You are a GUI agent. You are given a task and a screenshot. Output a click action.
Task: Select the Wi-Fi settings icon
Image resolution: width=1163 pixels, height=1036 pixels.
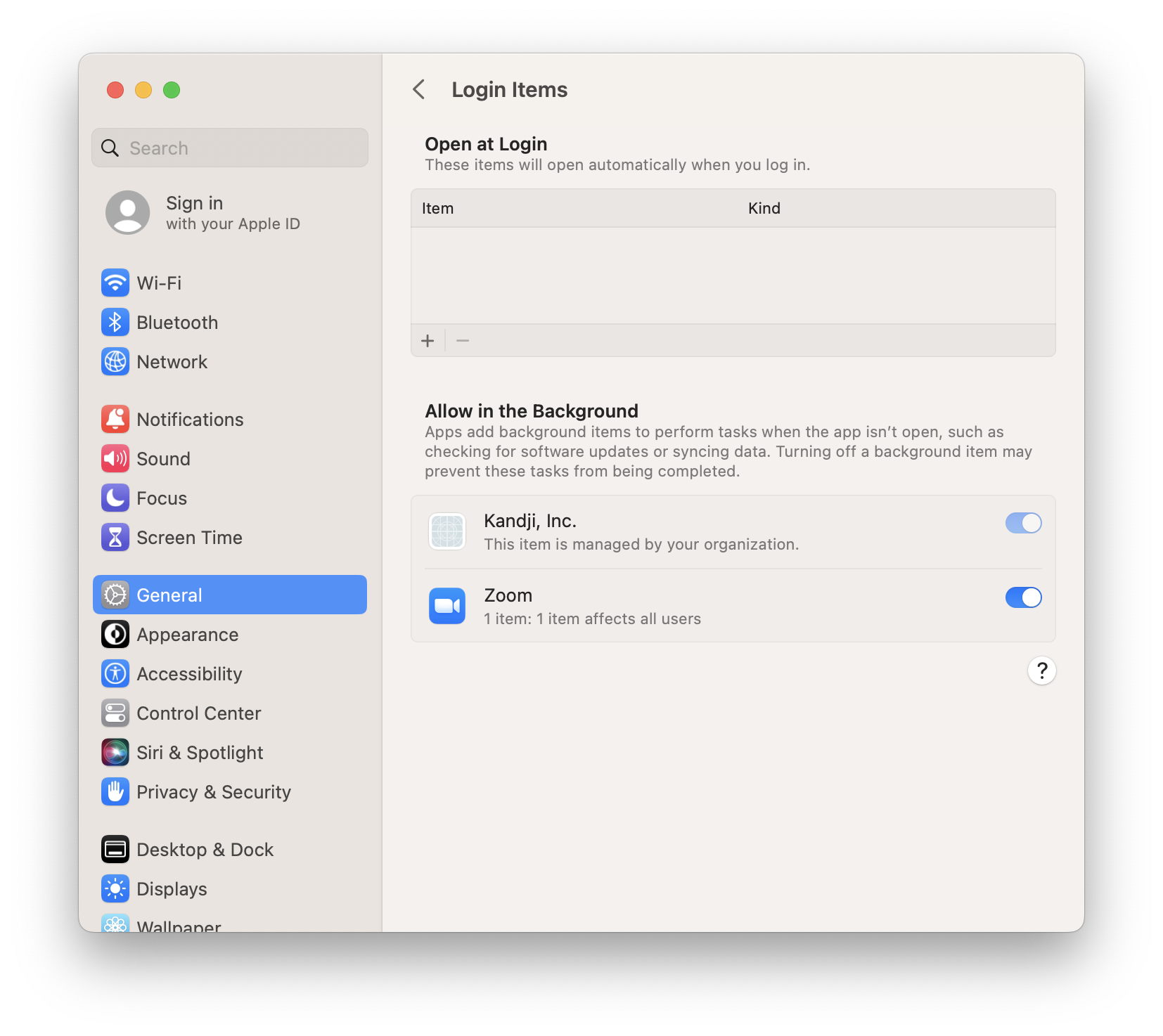point(115,283)
